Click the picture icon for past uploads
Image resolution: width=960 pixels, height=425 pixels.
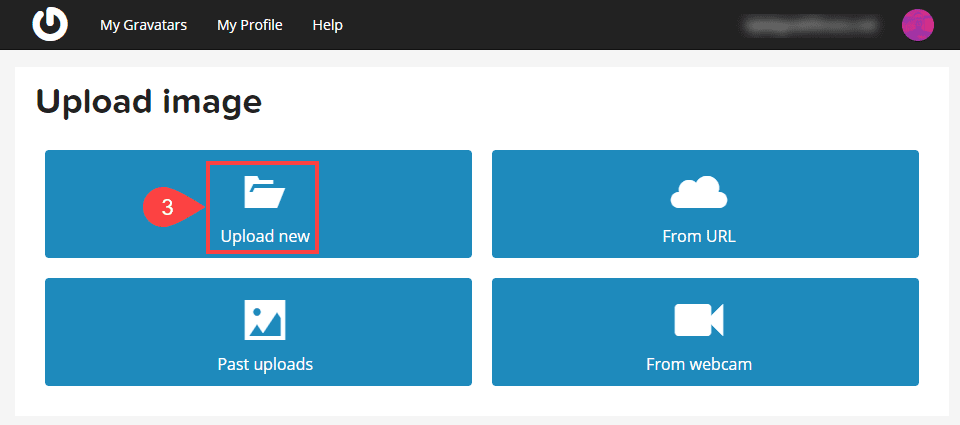tap(265, 319)
